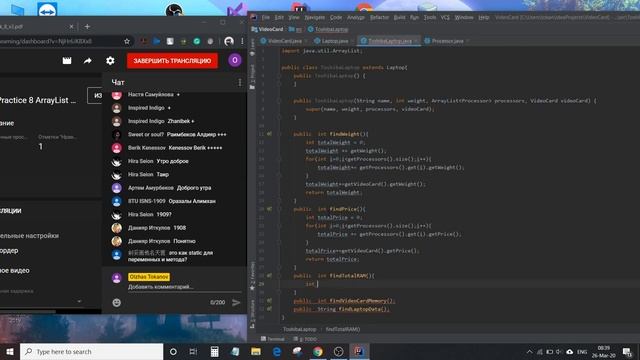This screenshot has height=360, width=640.
Task: Click findPrice implementation gutter icon
Action: coord(269,209)
